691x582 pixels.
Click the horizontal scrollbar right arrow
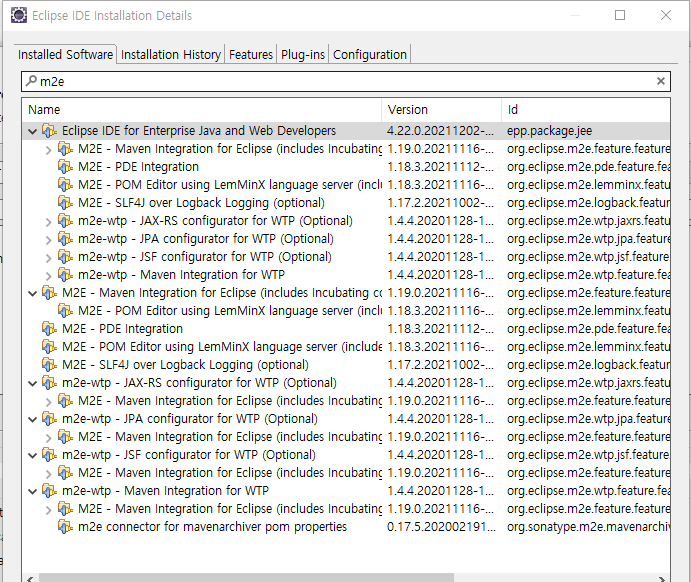[662, 578]
